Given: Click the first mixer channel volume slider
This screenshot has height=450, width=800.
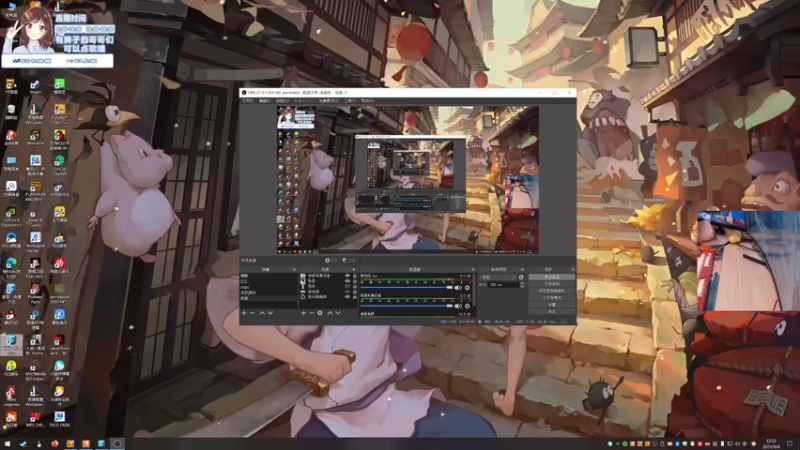Looking at the screenshot, I should tap(406, 288).
